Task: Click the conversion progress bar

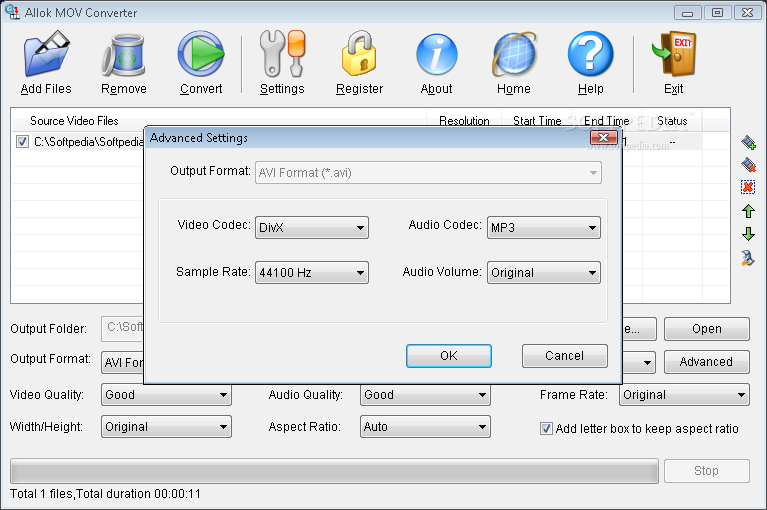Action: point(334,471)
